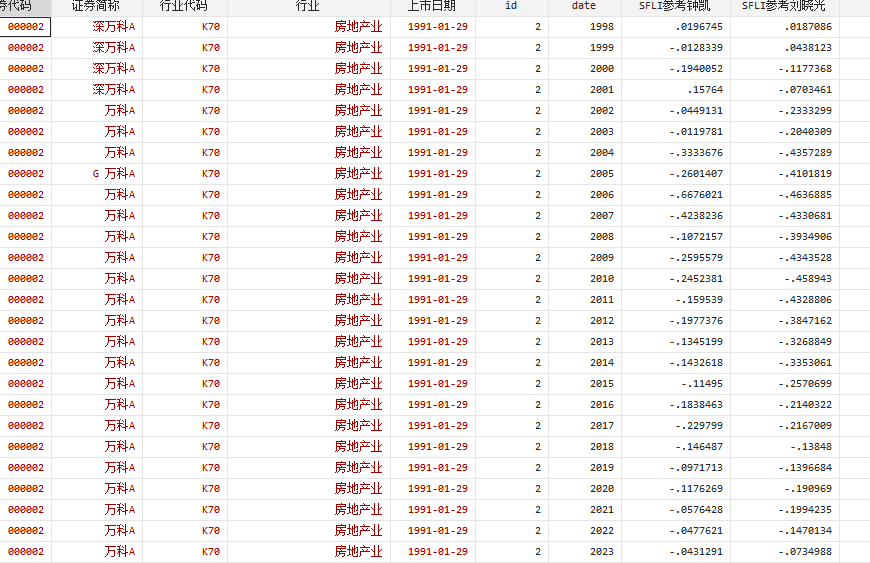Select the id column header
This screenshot has width=870, height=563.
511,6
